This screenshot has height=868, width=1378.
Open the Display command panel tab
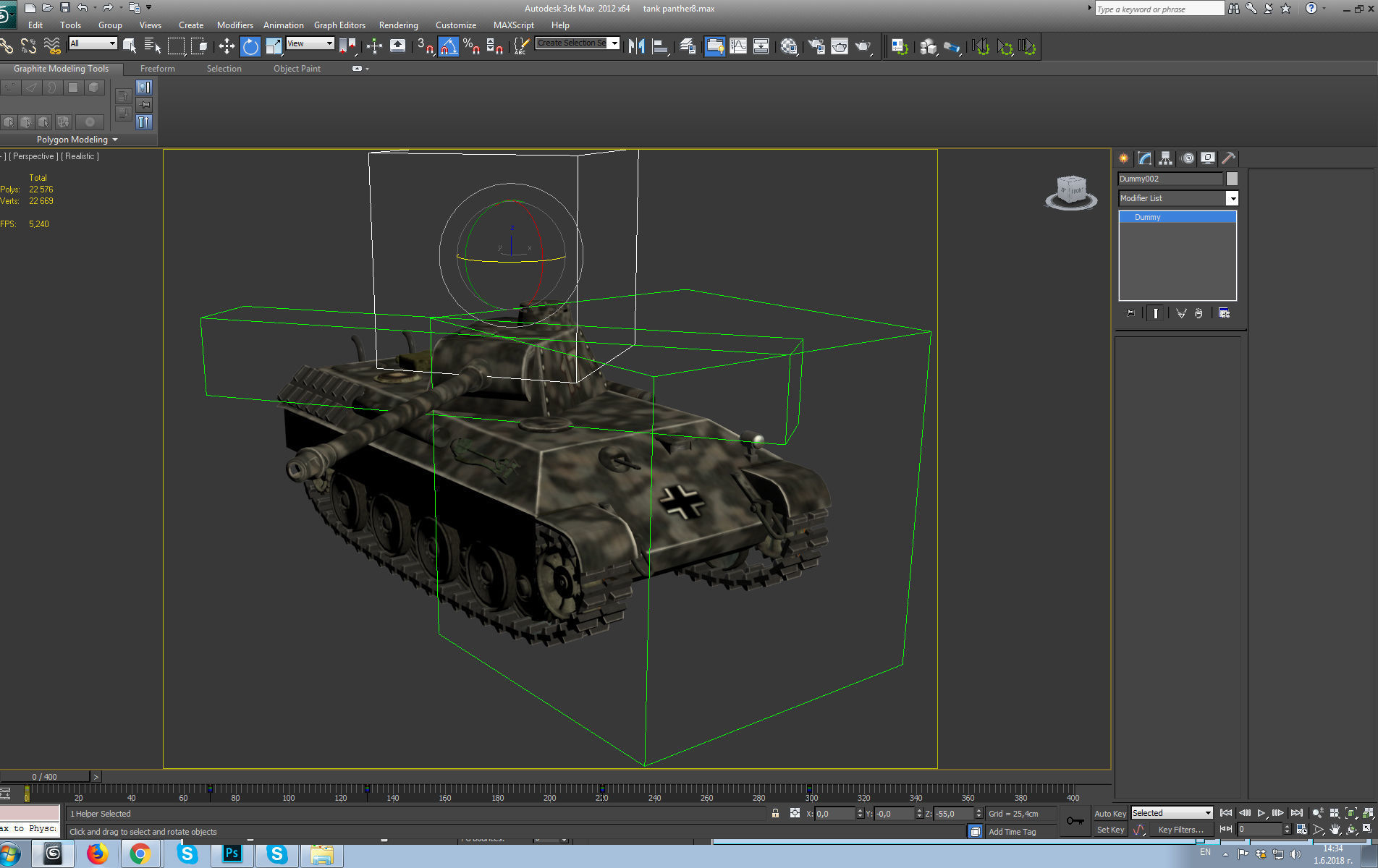click(1207, 158)
